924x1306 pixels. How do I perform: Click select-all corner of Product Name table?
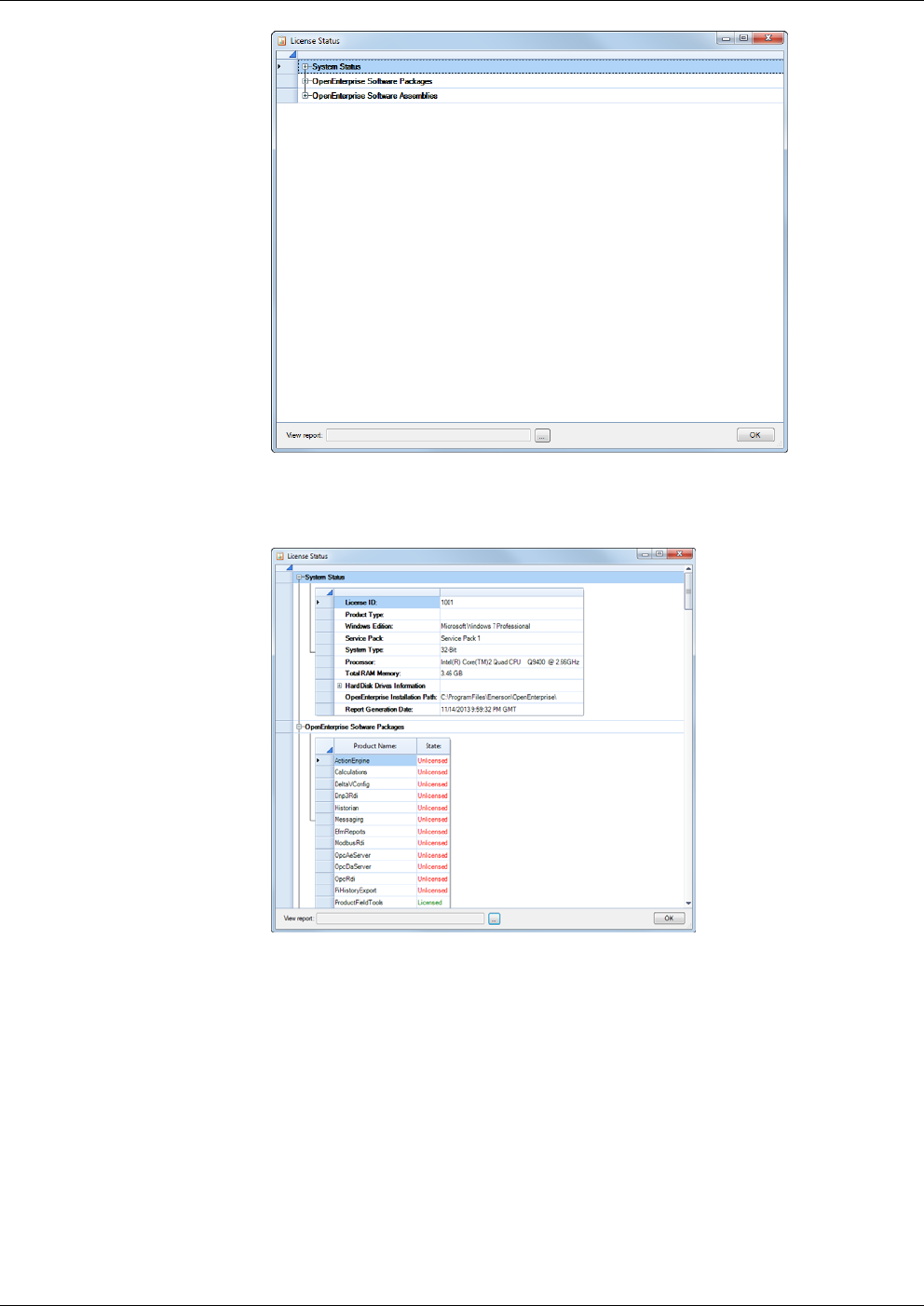(324, 746)
